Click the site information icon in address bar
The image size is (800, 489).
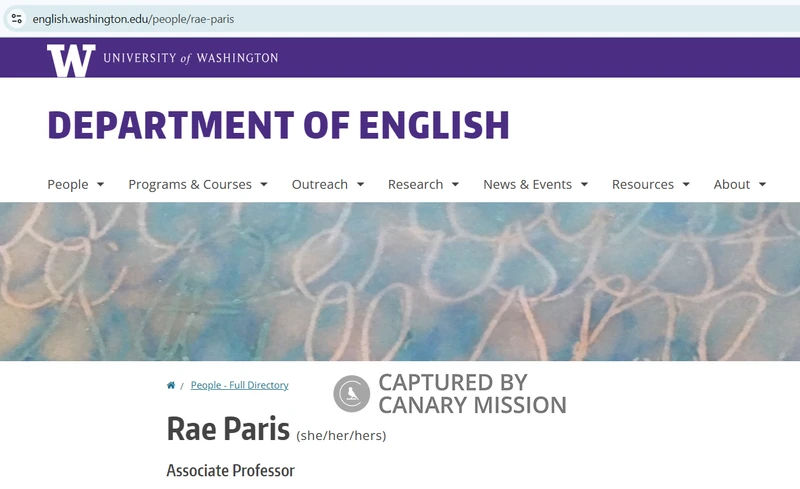click(x=16, y=19)
